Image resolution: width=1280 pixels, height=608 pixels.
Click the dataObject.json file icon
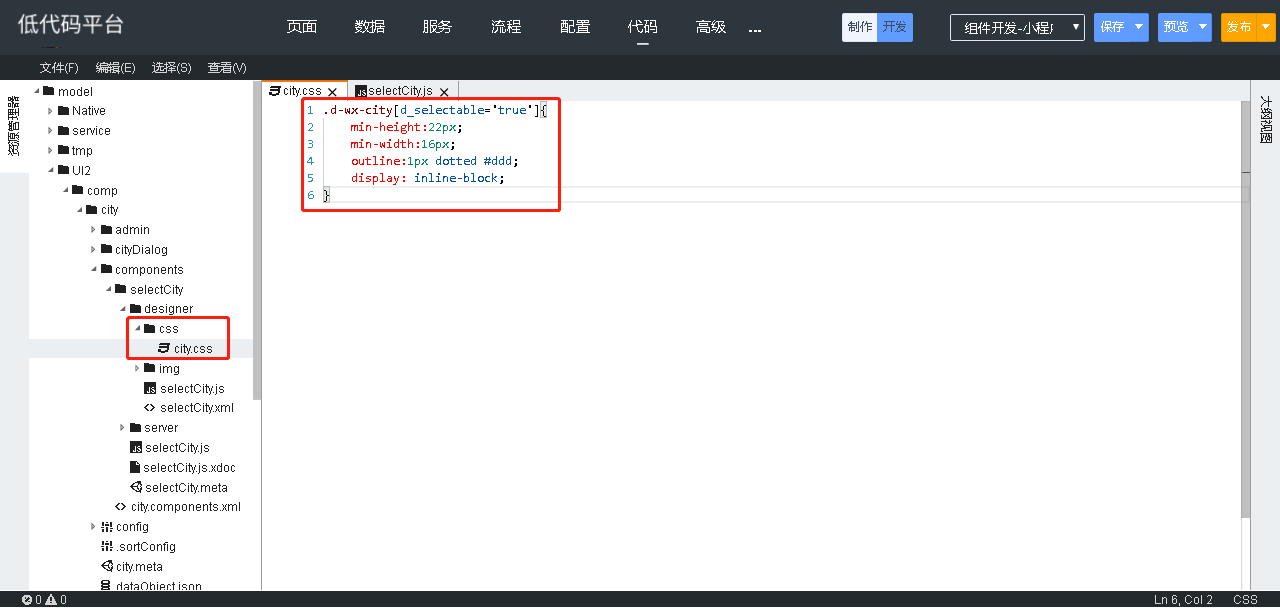point(106,587)
